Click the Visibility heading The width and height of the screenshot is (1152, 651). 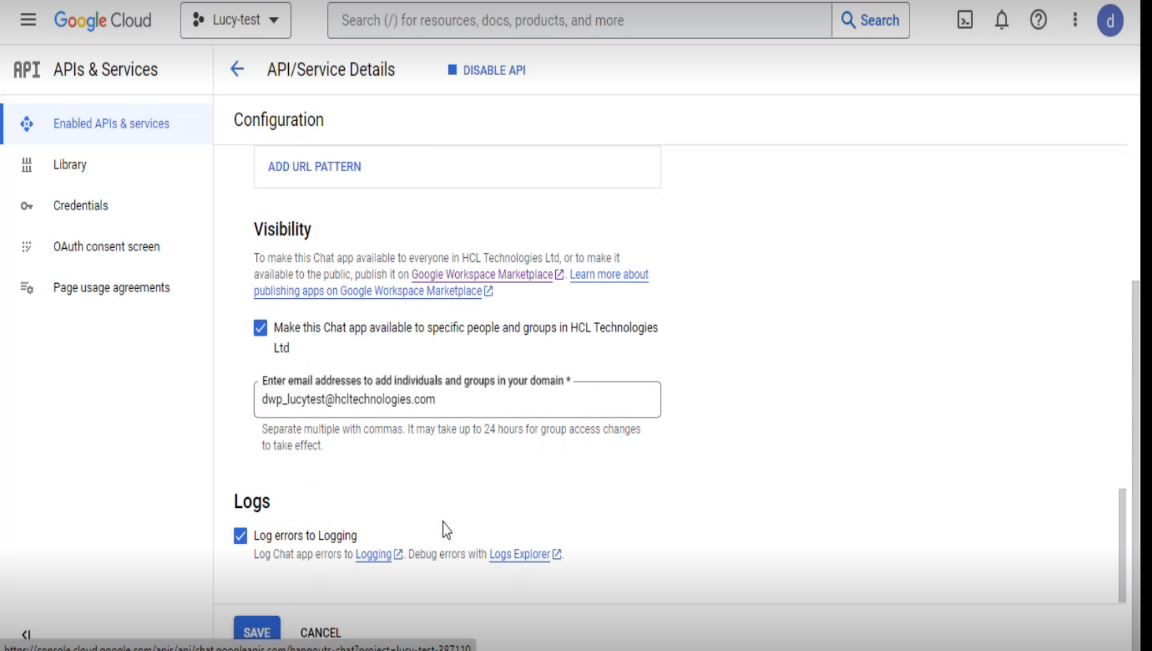282,229
